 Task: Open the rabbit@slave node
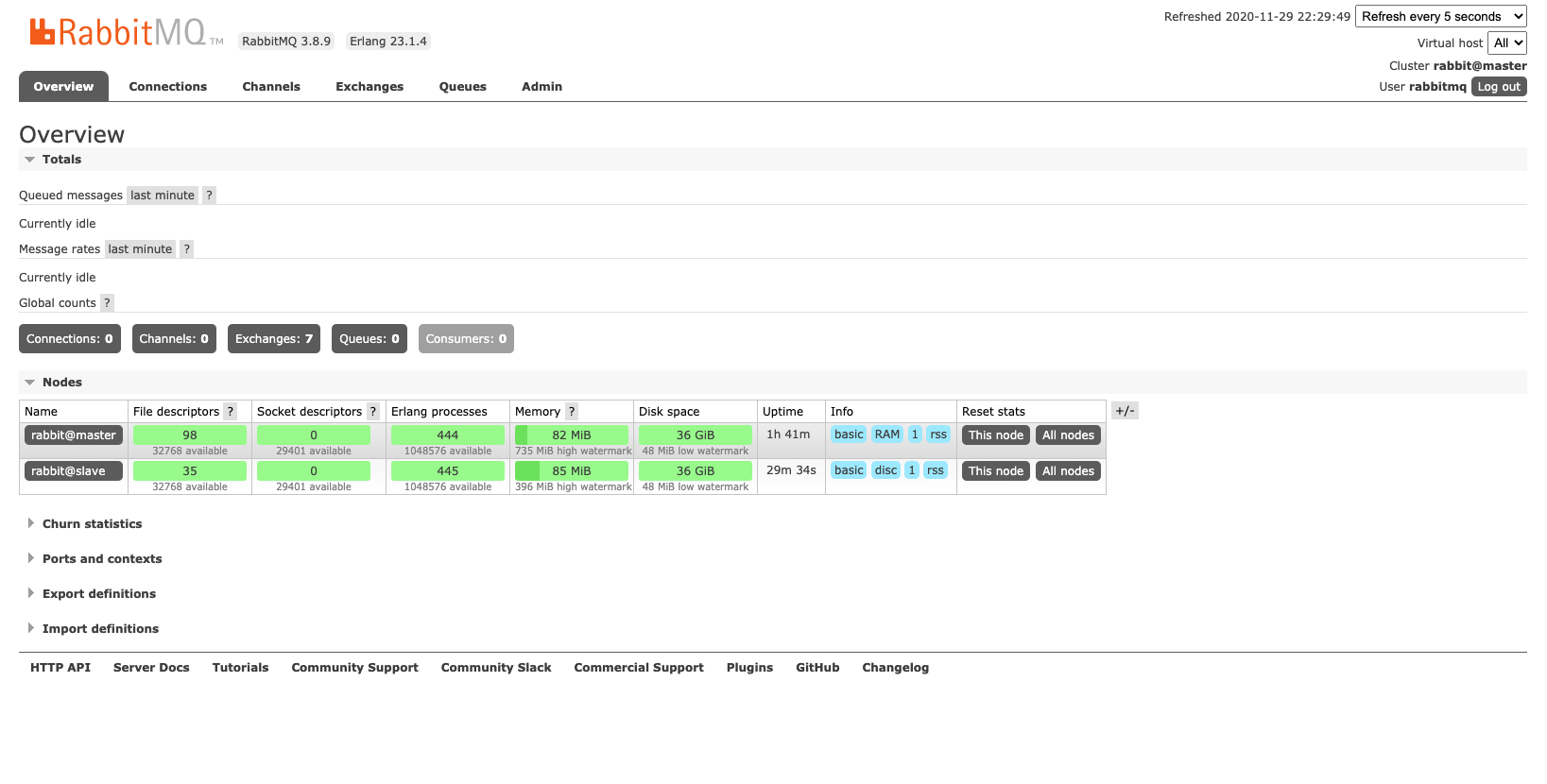point(74,471)
